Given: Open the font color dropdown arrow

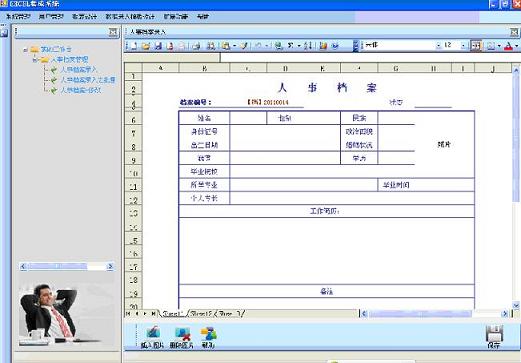Looking at the screenshot, I should [516, 46].
